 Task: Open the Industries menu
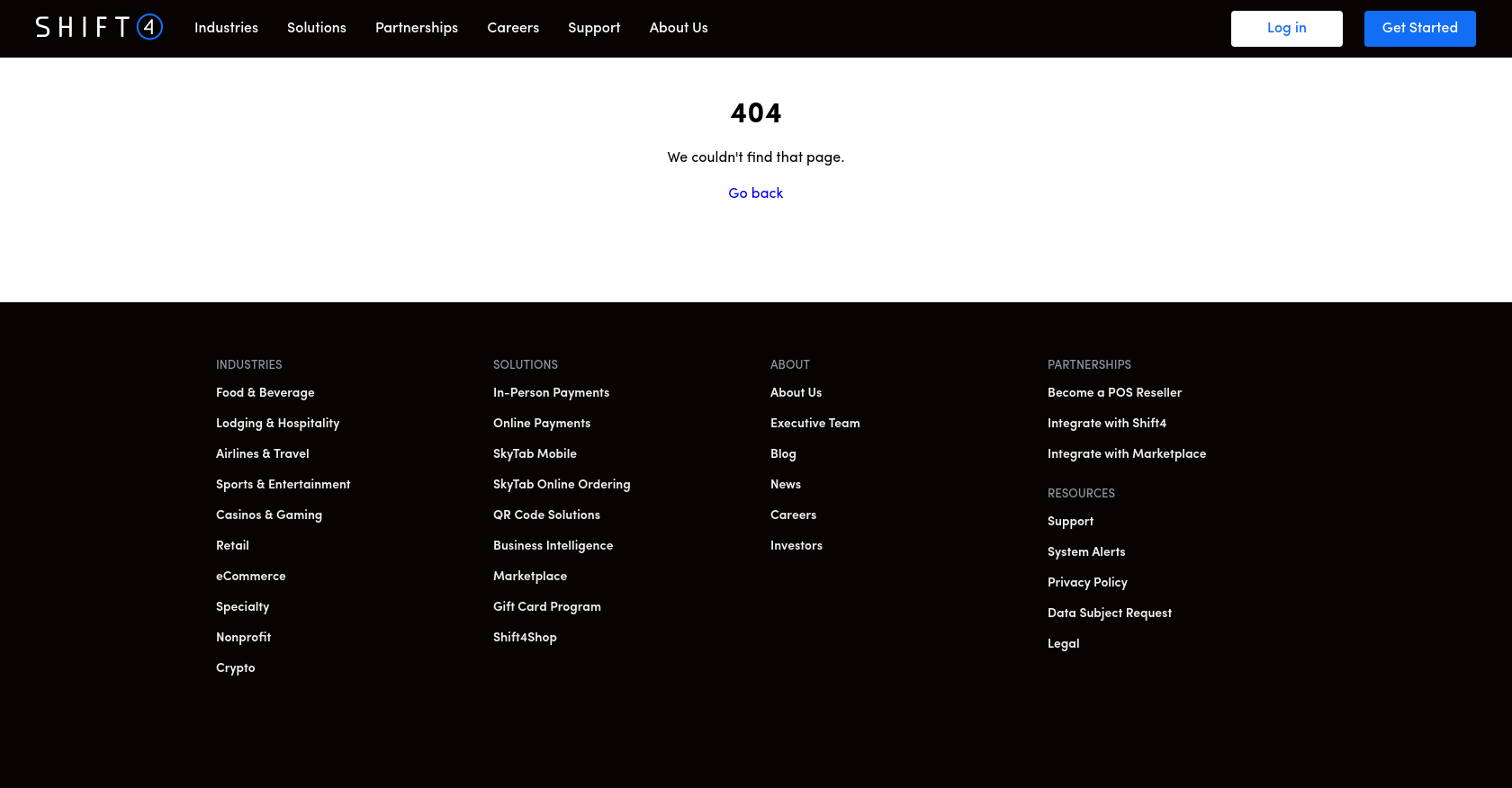[226, 28]
